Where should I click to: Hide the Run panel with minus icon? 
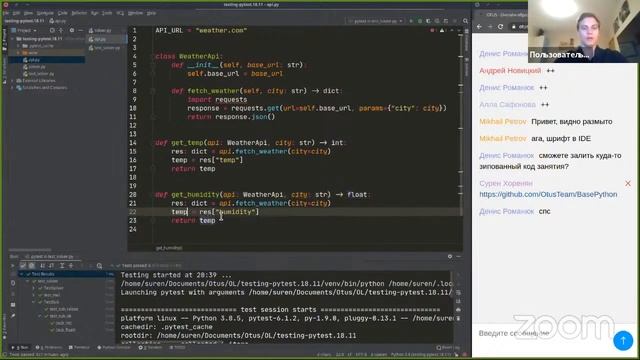click(x=458, y=257)
